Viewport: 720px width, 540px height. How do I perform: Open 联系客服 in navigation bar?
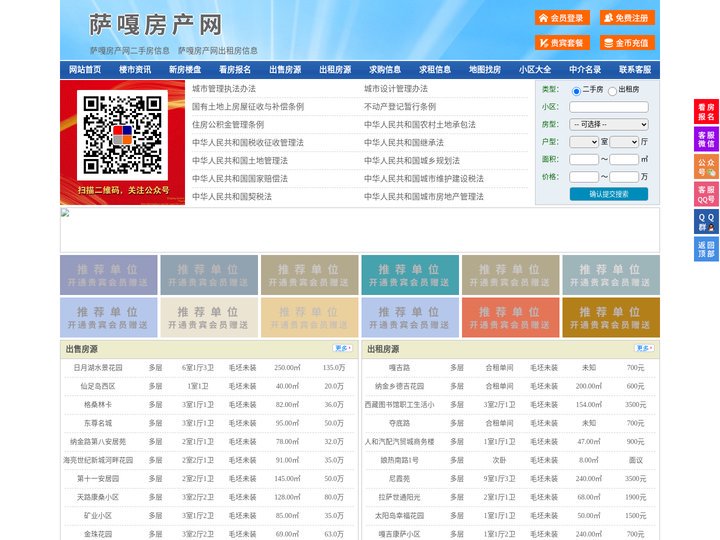pyautogui.click(x=635, y=70)
